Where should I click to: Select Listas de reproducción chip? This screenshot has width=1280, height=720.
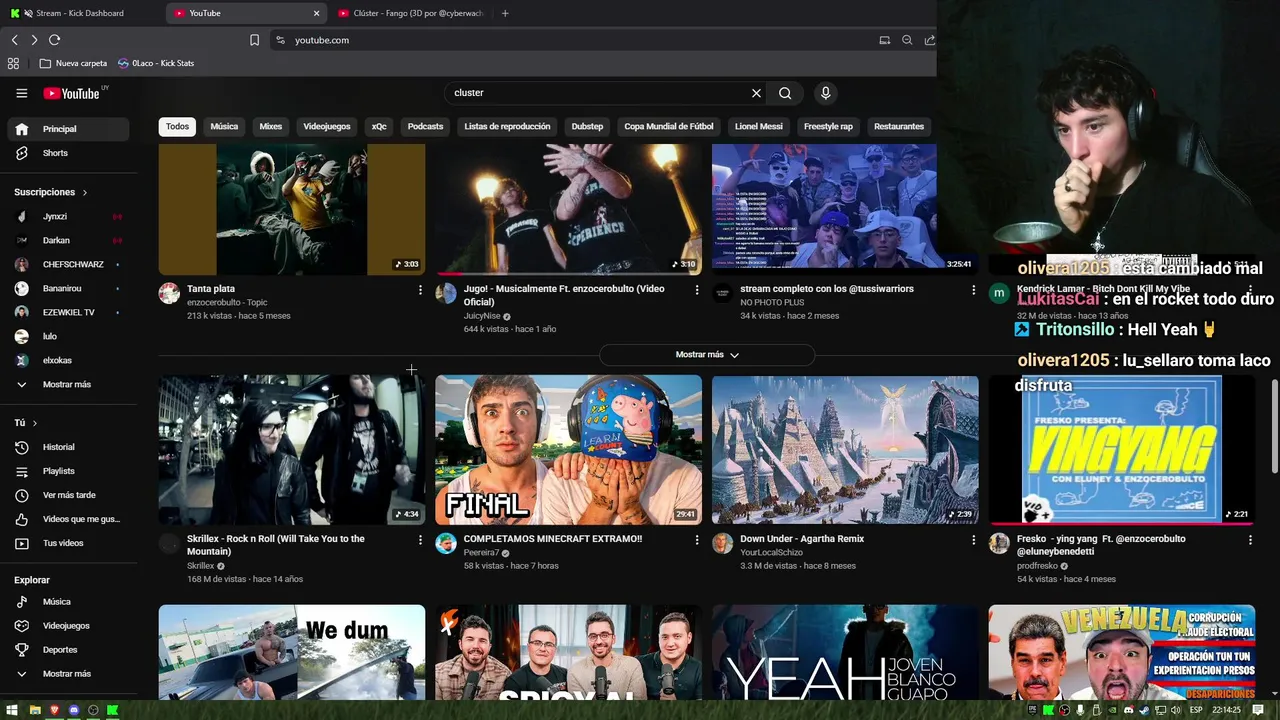coord(507,127)
